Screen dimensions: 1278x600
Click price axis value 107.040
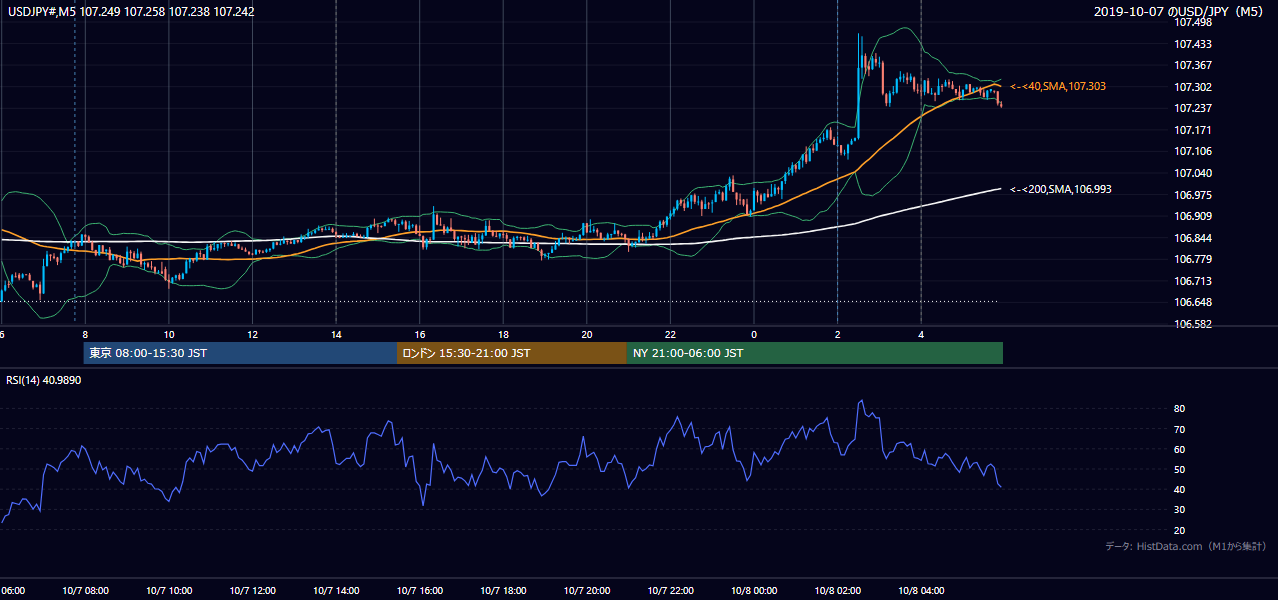point(1193,173)
